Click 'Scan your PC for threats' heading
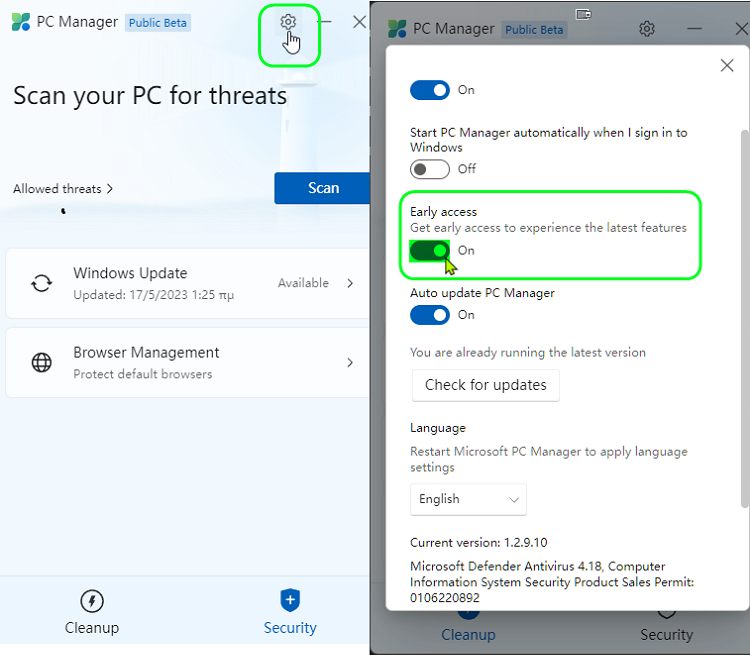The height and width of the screenshot is (655, 750). coord(150,96)
